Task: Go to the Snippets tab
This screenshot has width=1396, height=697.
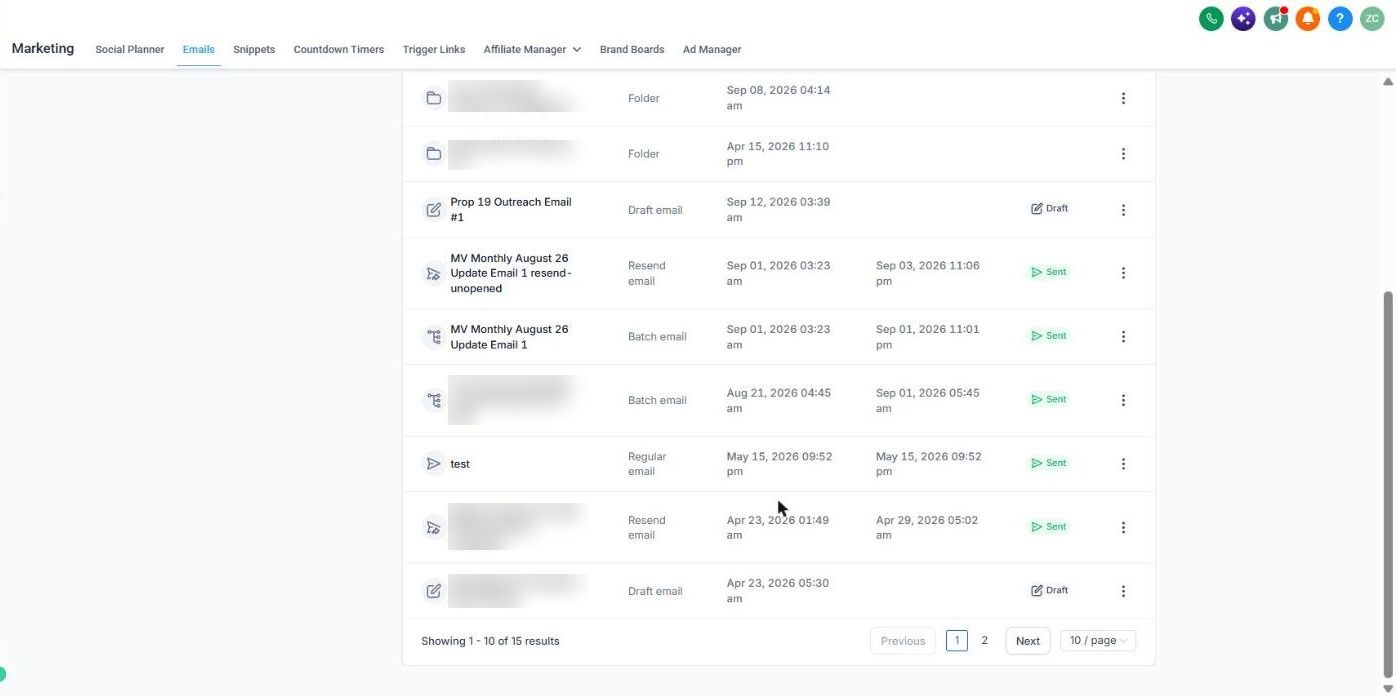Action: click(x=254, y=49)
